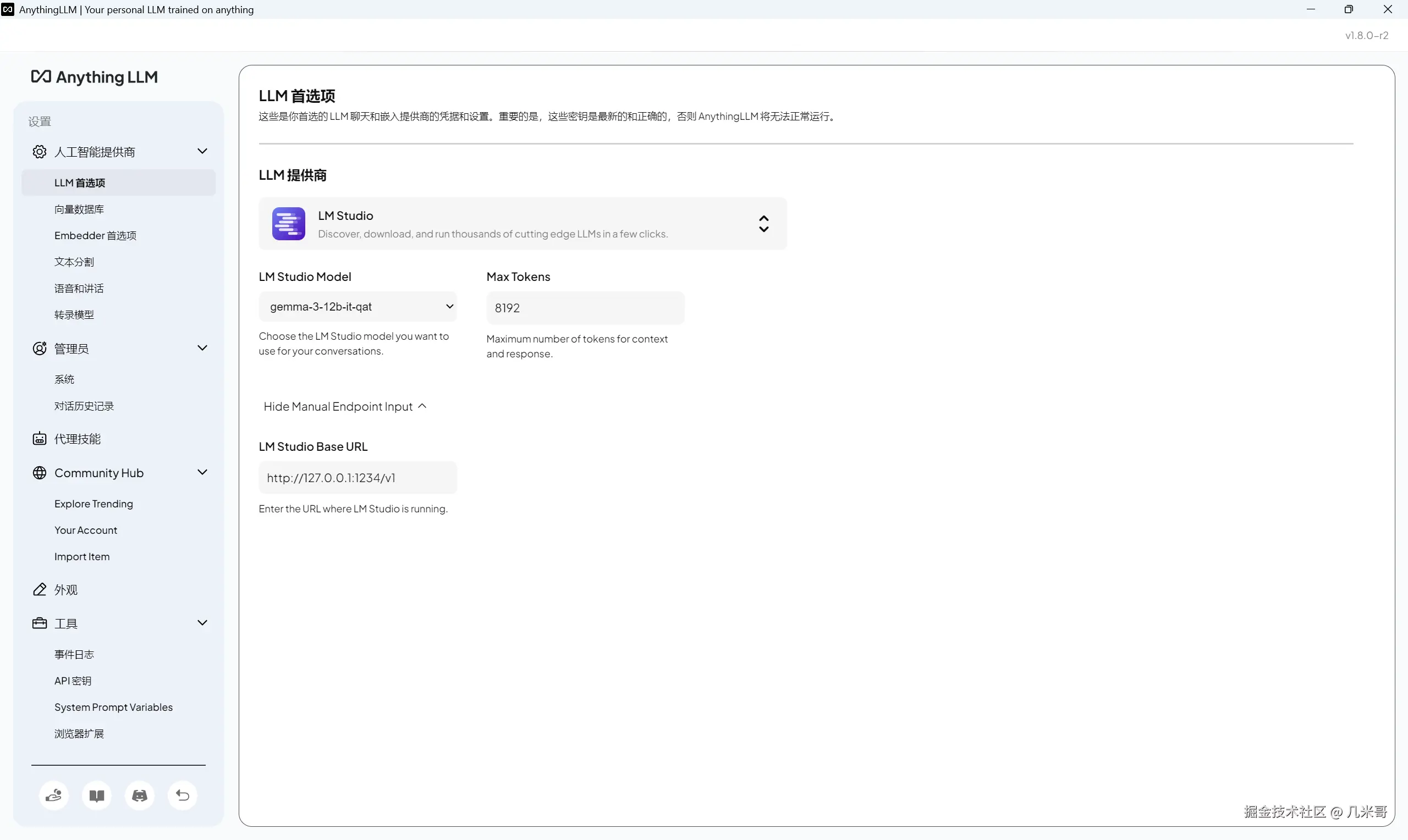Click the Max Tokens value field
The width and height of the screenshot is (1408, 840).
(x=585, y=307)
